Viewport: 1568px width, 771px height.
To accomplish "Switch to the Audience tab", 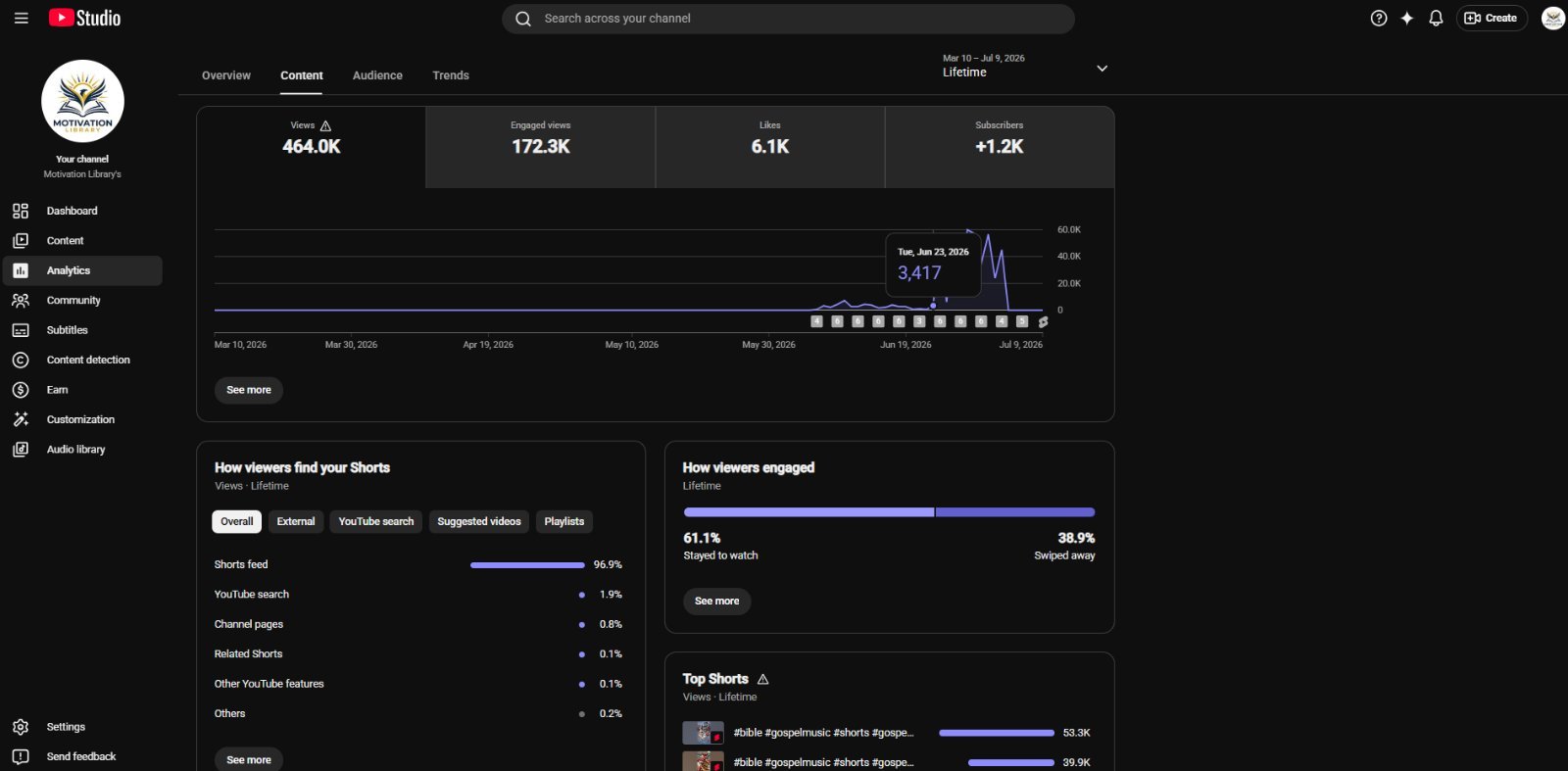I will (x=377, y=75).
